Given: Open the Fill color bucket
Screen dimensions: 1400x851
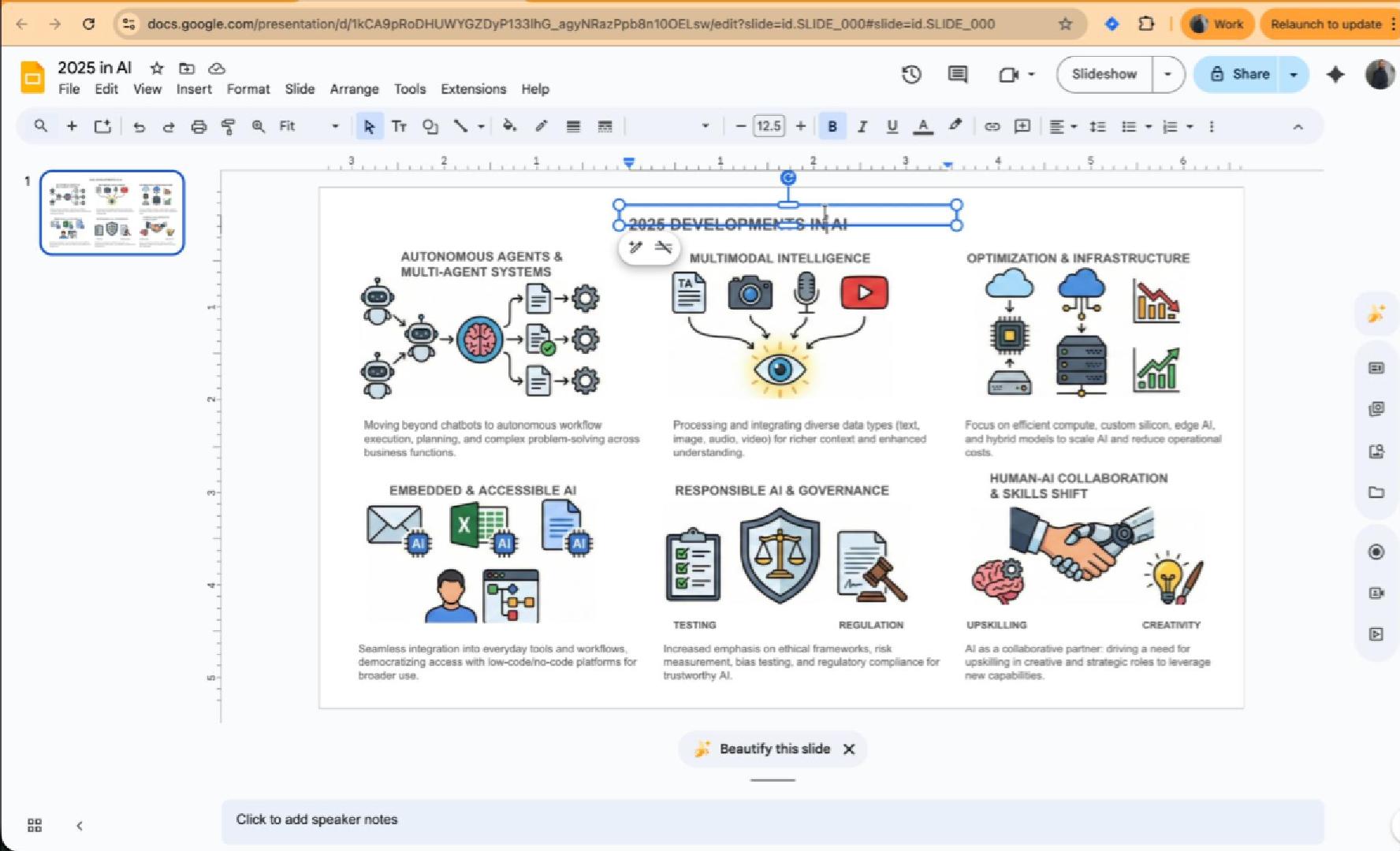Looking at the screenshot, I should (x=510, y=126).
